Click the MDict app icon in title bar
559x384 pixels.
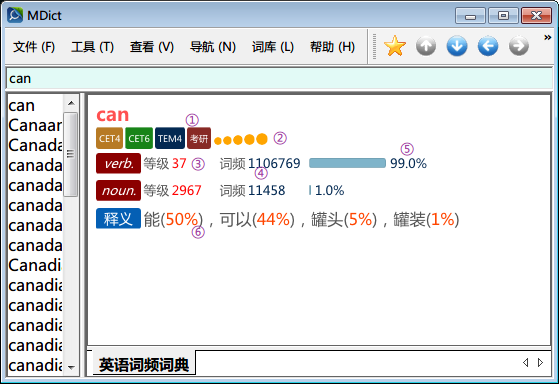(15, 15)
